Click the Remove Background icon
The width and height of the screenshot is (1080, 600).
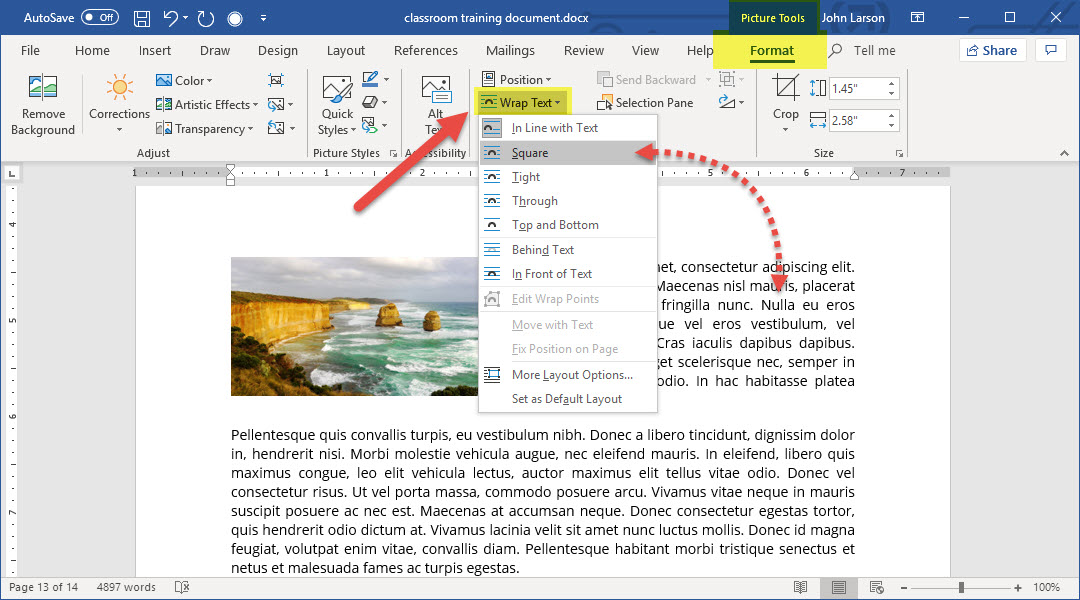click(x=42, y=90)
